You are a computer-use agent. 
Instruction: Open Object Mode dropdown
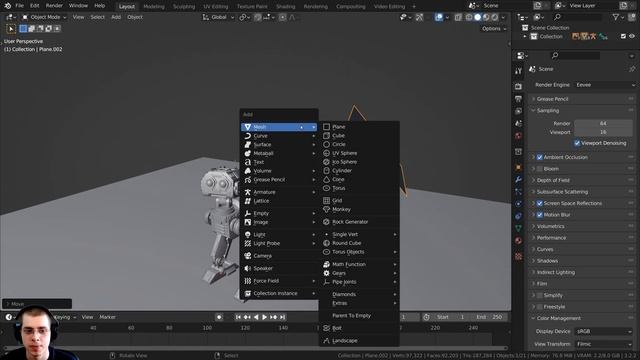(44, 17)
